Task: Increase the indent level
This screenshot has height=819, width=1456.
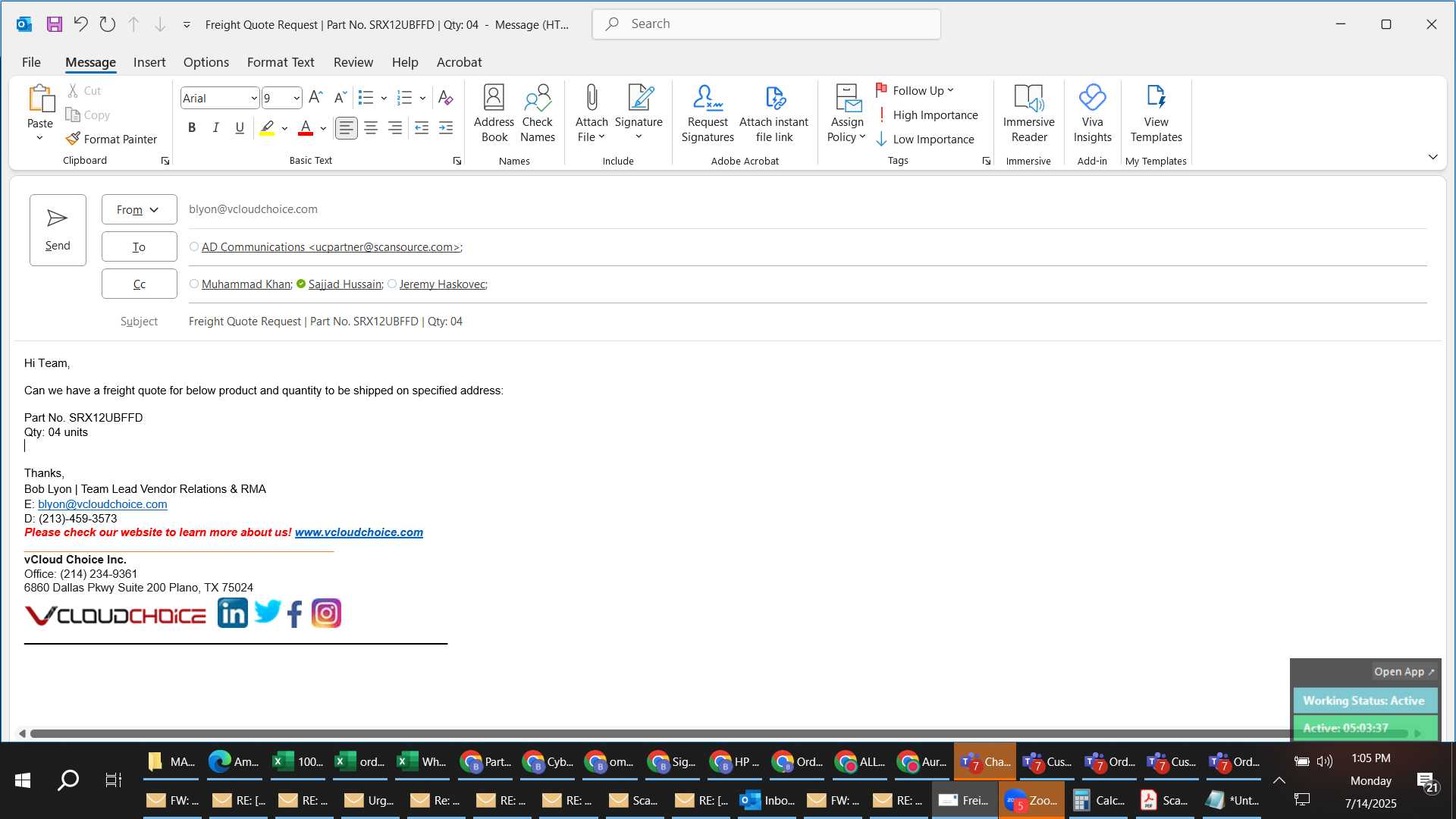Action: click(446, 128)
